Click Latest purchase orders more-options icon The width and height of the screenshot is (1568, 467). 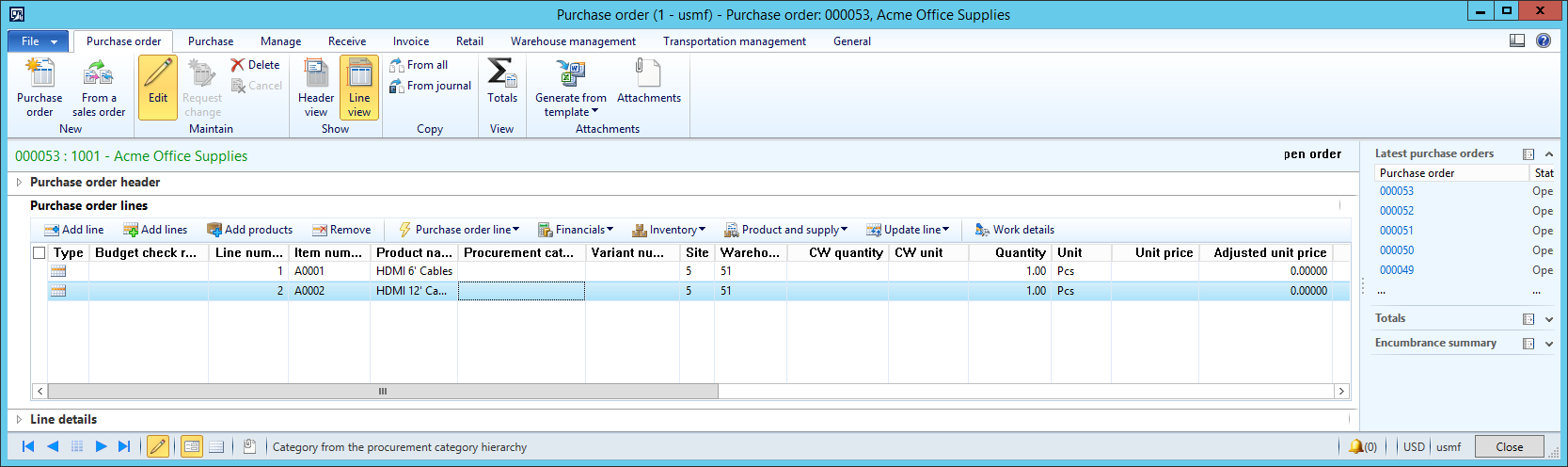pyautogui.click(x=1528, y=154)
